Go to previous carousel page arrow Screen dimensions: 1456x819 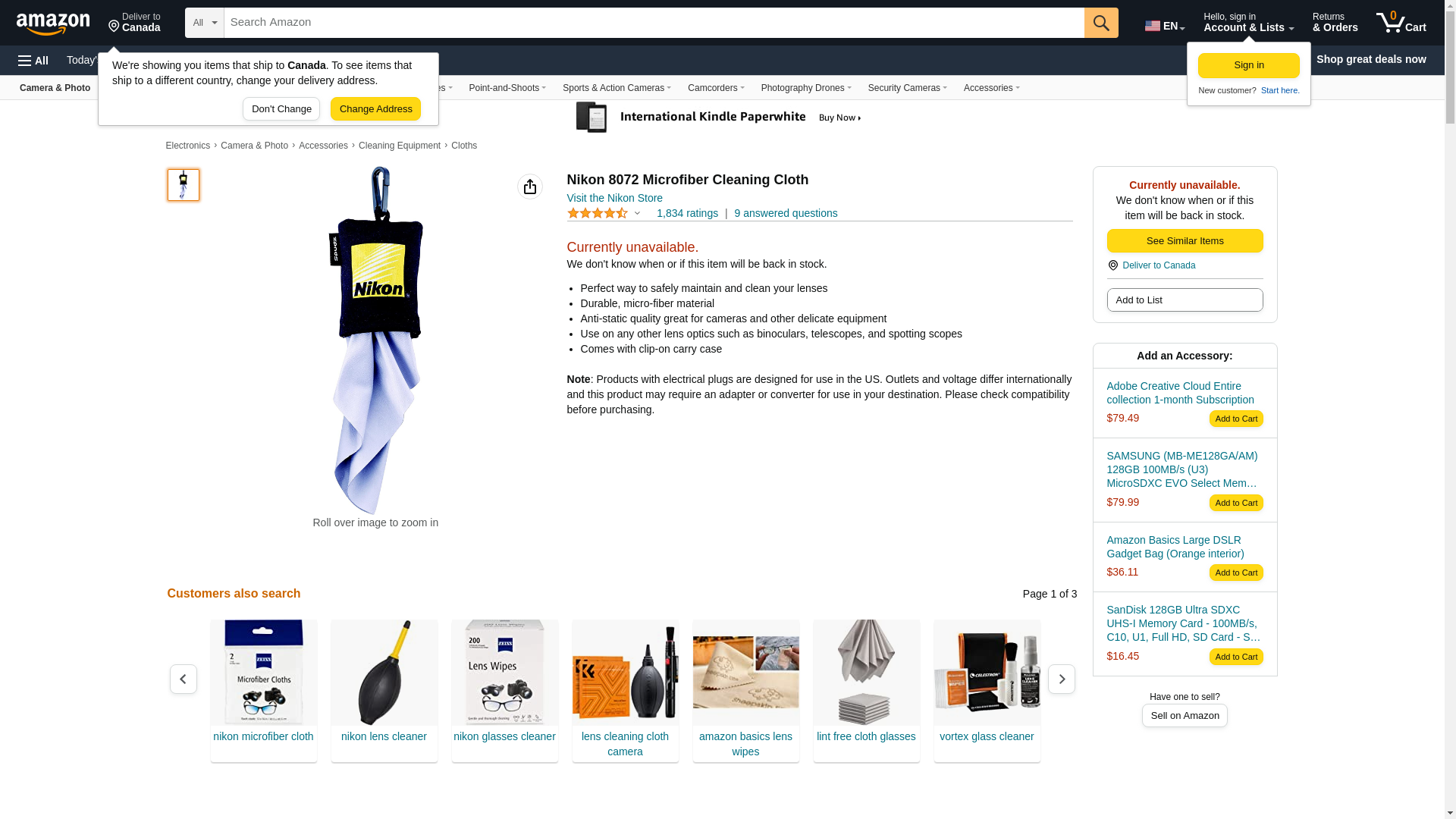tap(183, 679)
